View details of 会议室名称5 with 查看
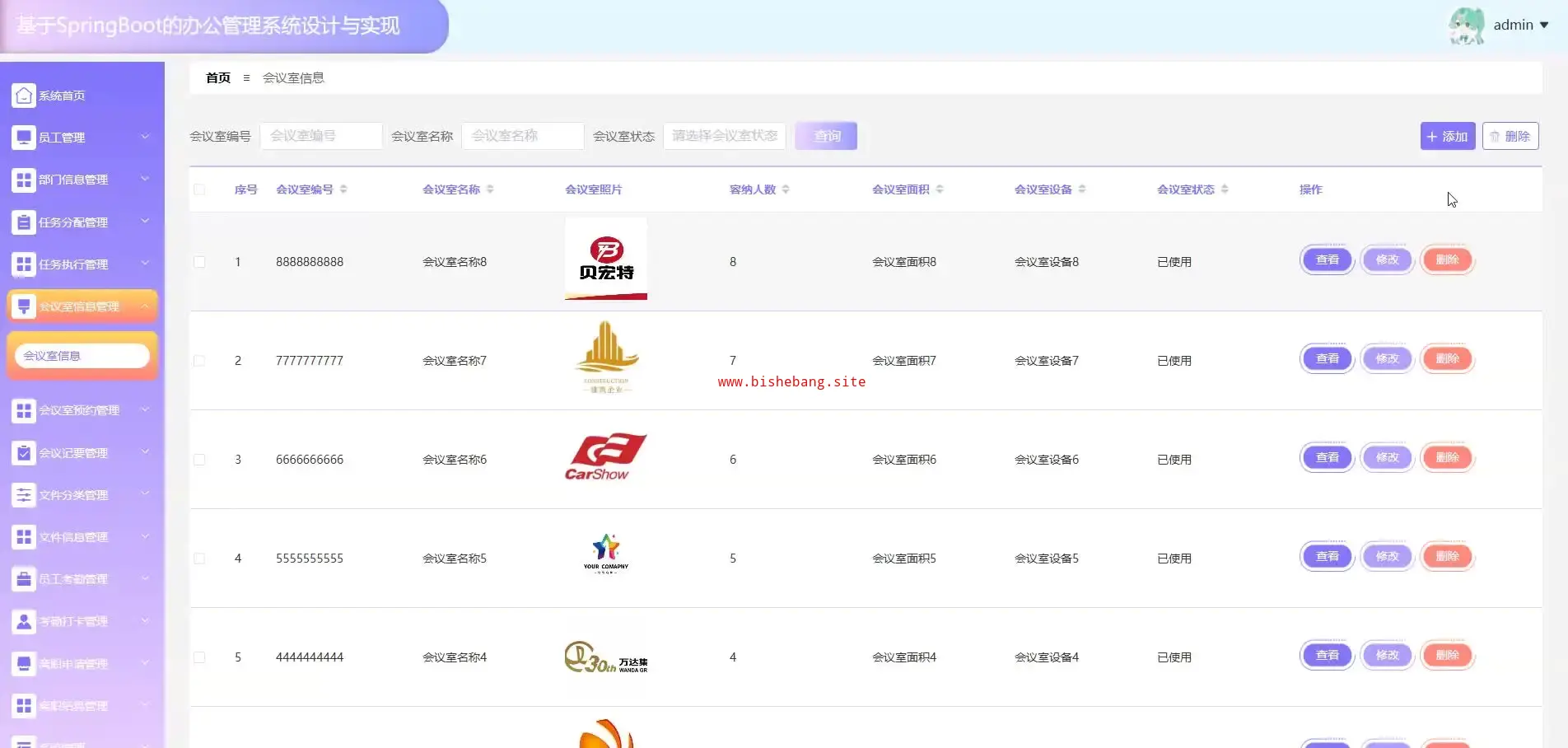Screen dimensions: 1568x748 pyautogui.click(x=1328, y=557)
